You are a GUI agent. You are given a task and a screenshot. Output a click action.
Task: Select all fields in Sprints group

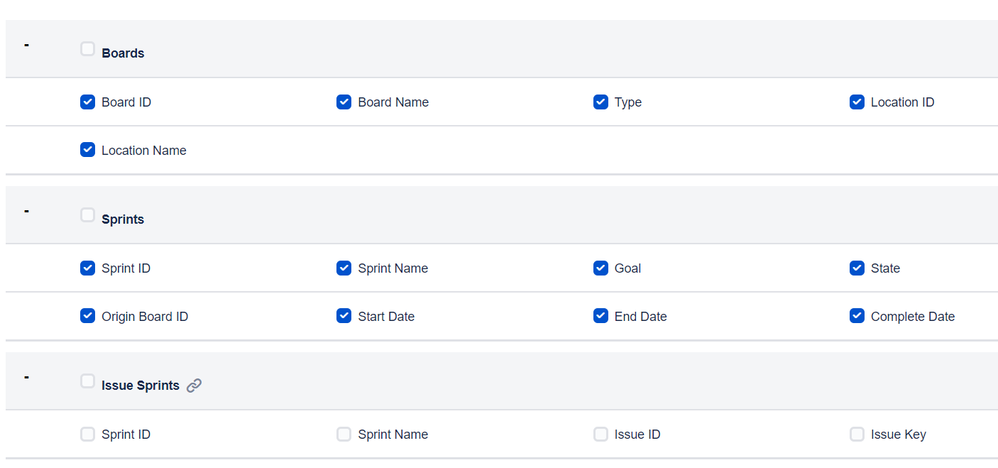pos(88,215)
